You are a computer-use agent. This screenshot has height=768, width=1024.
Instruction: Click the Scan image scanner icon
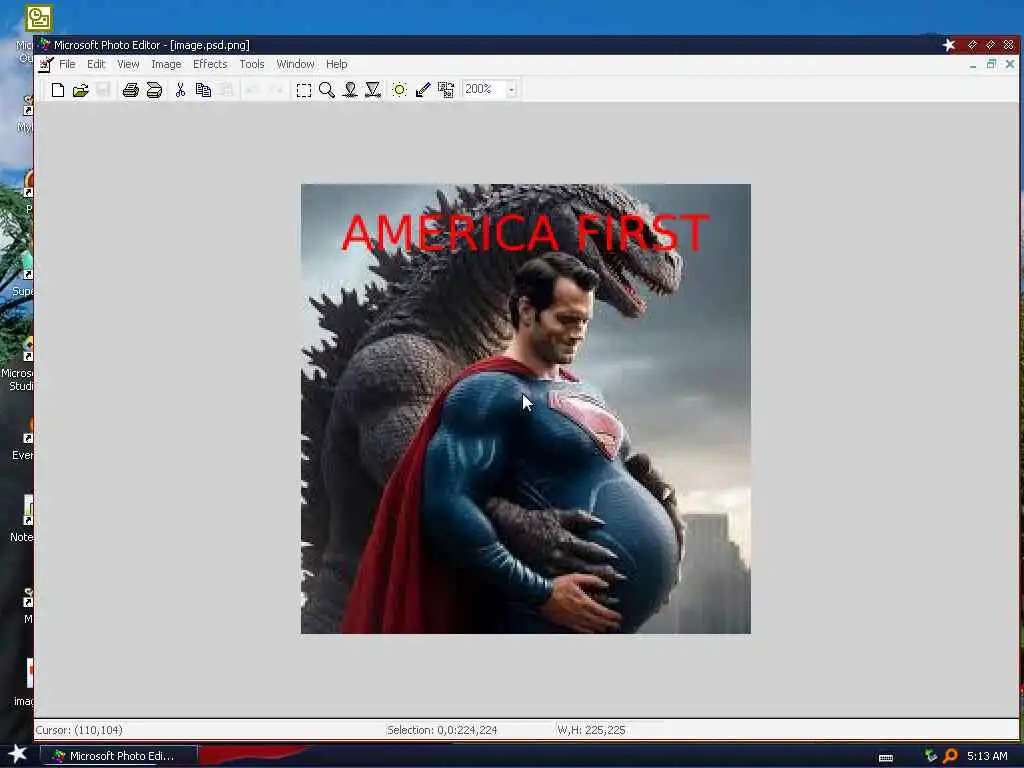[x=154, y=90]
